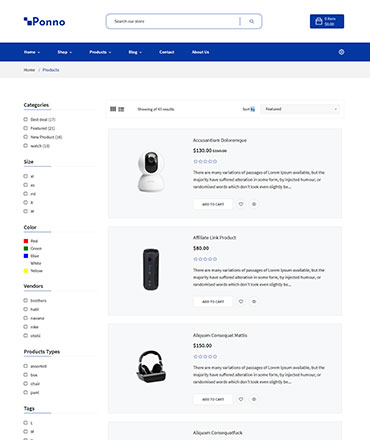Click star rating of Affiliate Link Product
The height and width of the screenshot is (440, 370).
click(x=205, y=259)
